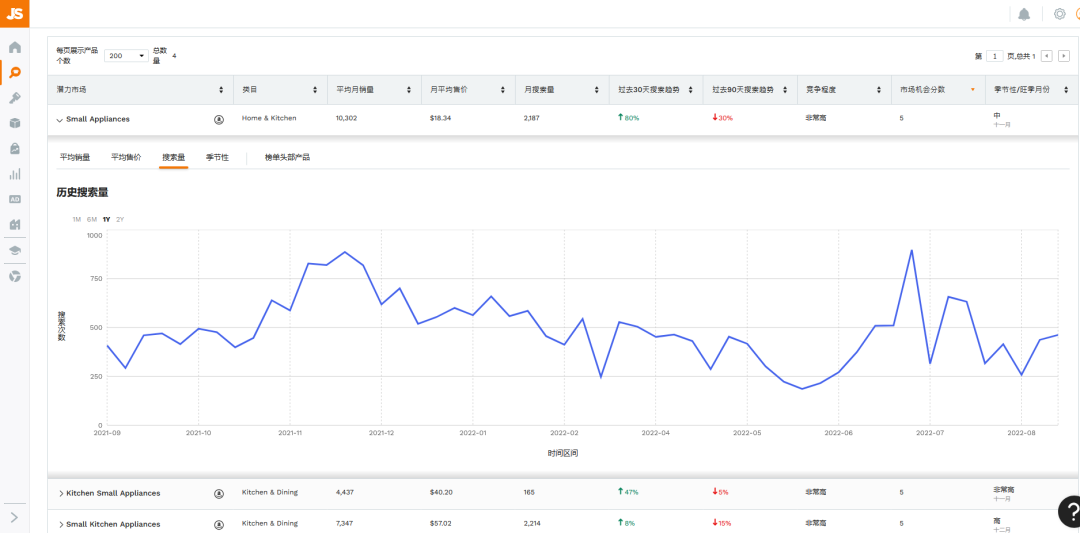
Task: Open the bar chart analytics icon in sidebar
Action: (x=14, y=174)
